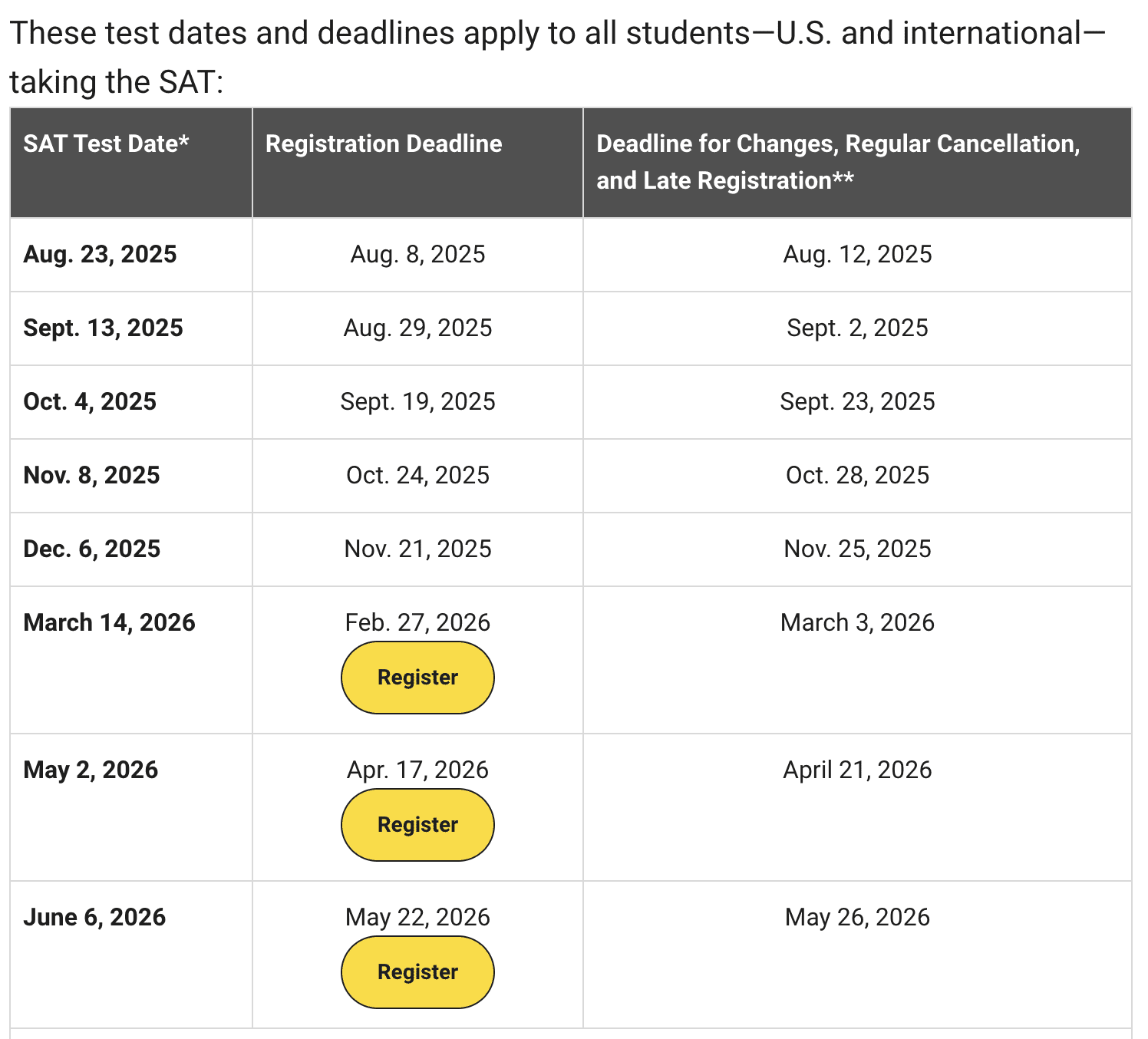Select the April 21, 2026 late deadline
This screenshot has width=1148, height=1039.
857,770
